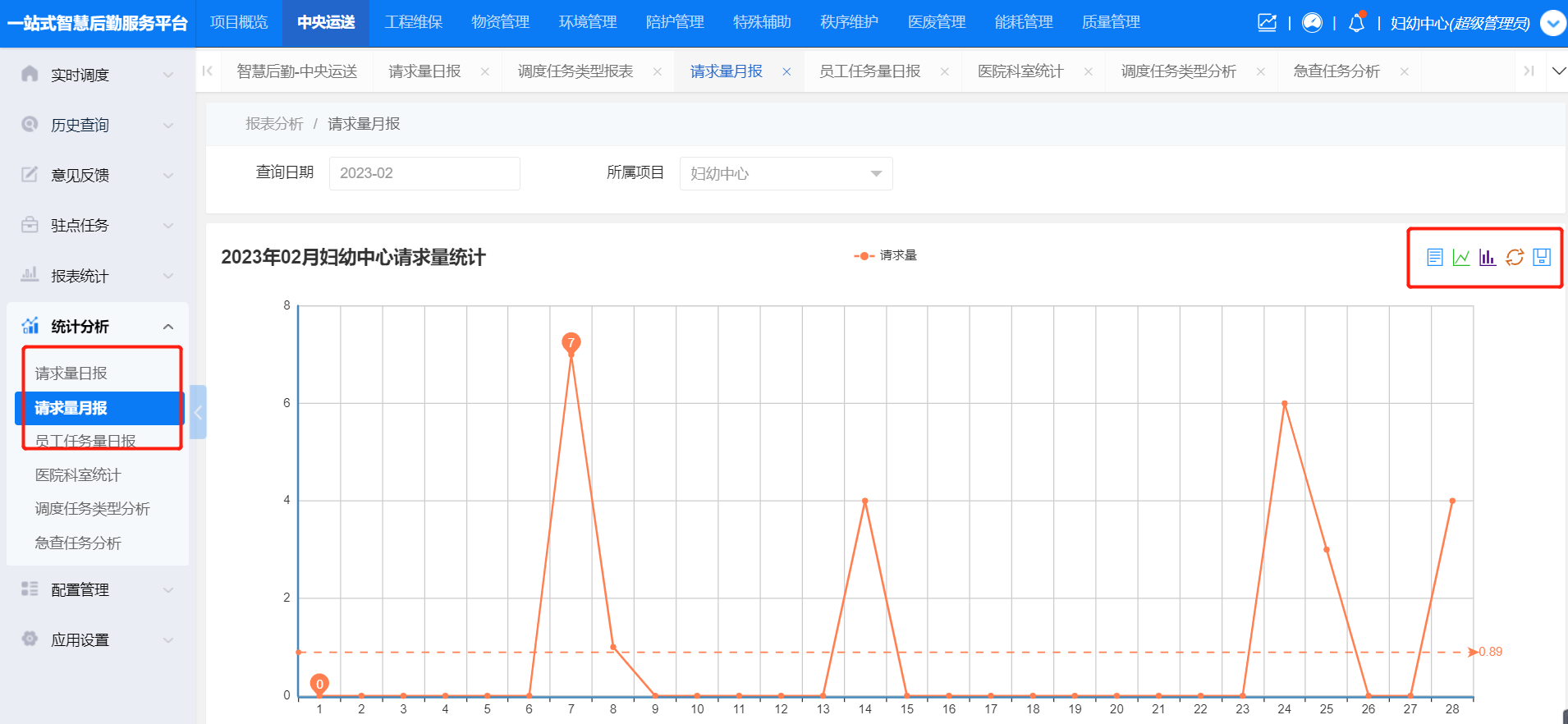
Task: Click 统计分析 bar chart icon
Action: pyautogui.click(x=30, y=326)
